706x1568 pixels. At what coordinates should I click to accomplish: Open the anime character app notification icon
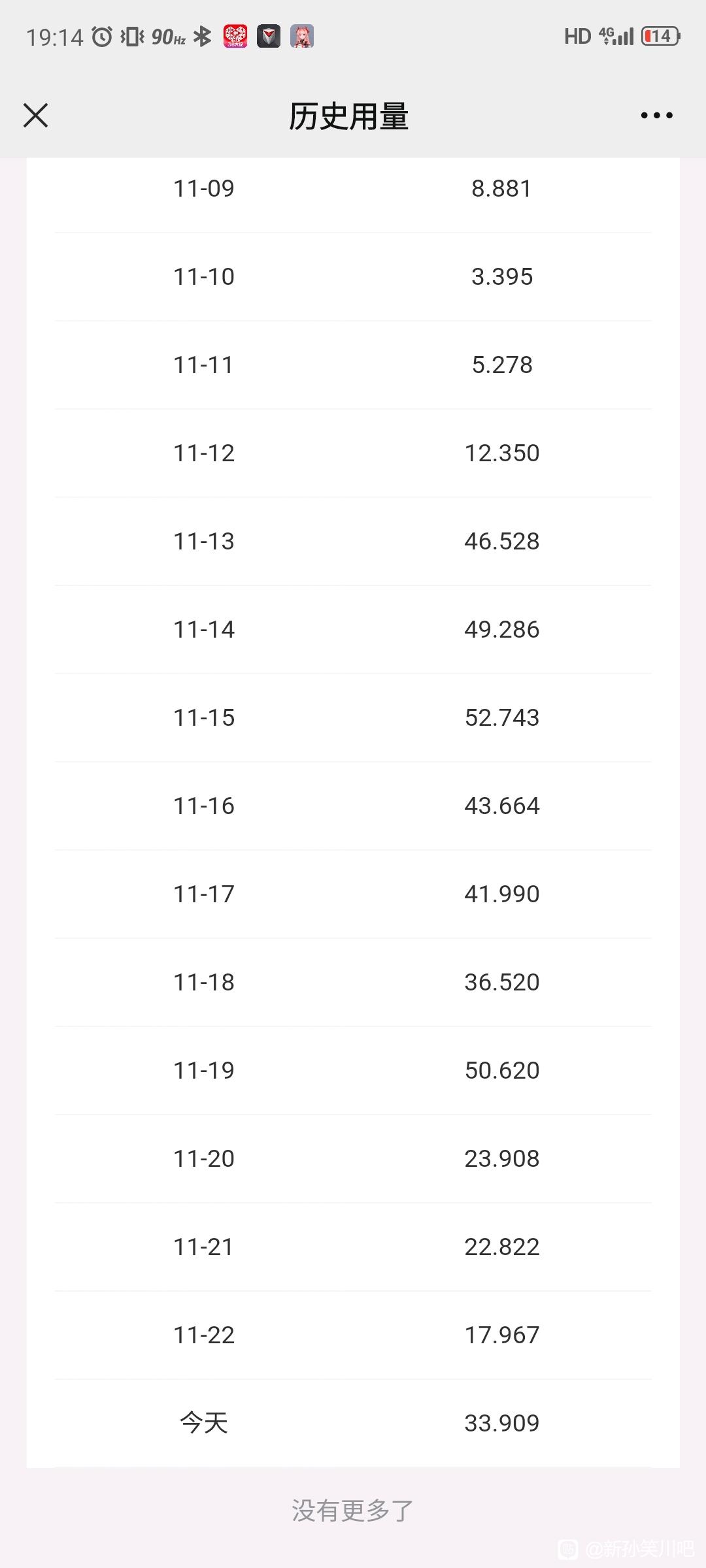click(x=302, y=37)
